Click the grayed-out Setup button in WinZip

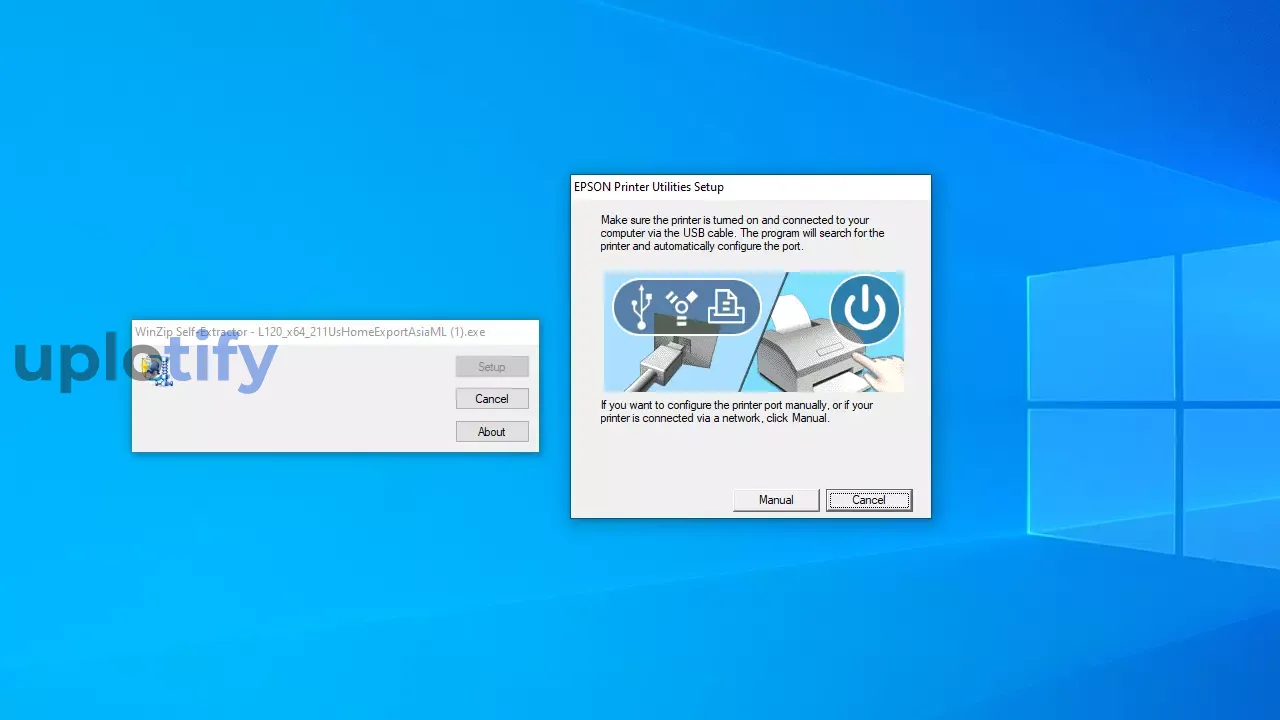(x=492, y=367)
